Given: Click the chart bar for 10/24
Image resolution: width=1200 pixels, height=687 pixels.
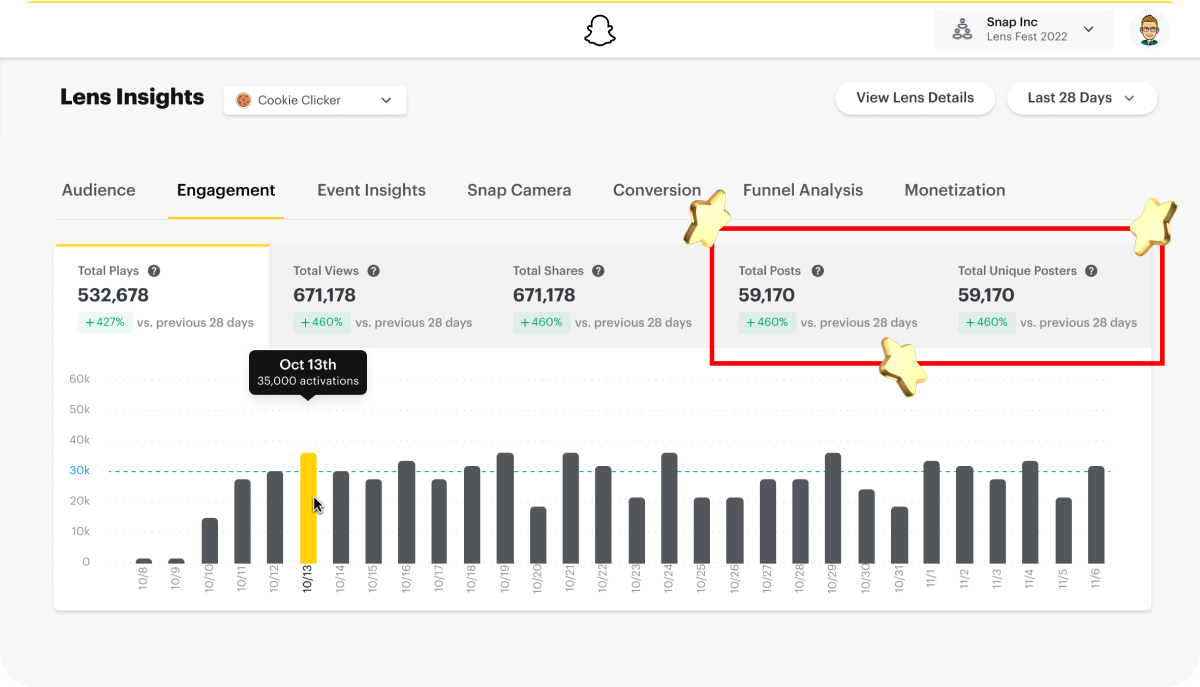Looking at the screenshot, I should click(x=669, y=508).
